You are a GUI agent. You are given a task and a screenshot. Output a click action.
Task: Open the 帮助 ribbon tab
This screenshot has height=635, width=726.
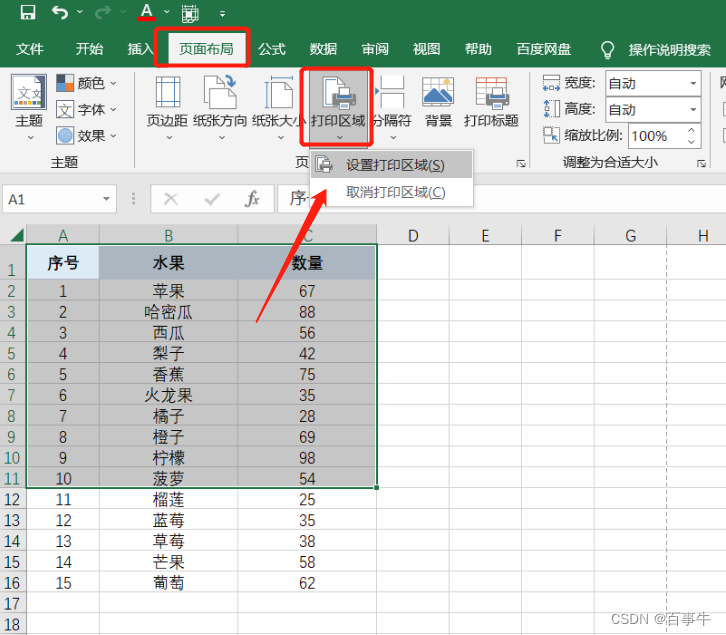click(478, 49)
